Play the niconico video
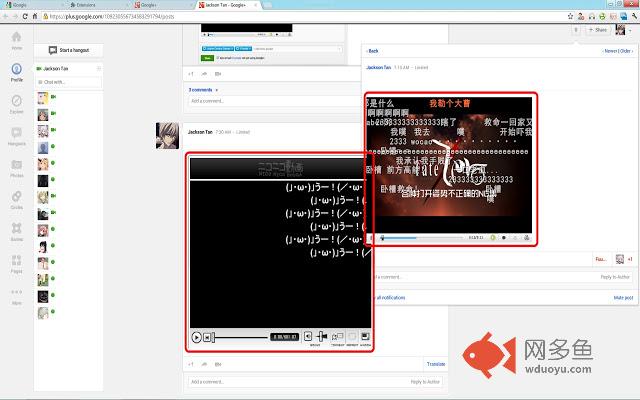Viewport: 640px width, 400px height. (x=196, y=337)
